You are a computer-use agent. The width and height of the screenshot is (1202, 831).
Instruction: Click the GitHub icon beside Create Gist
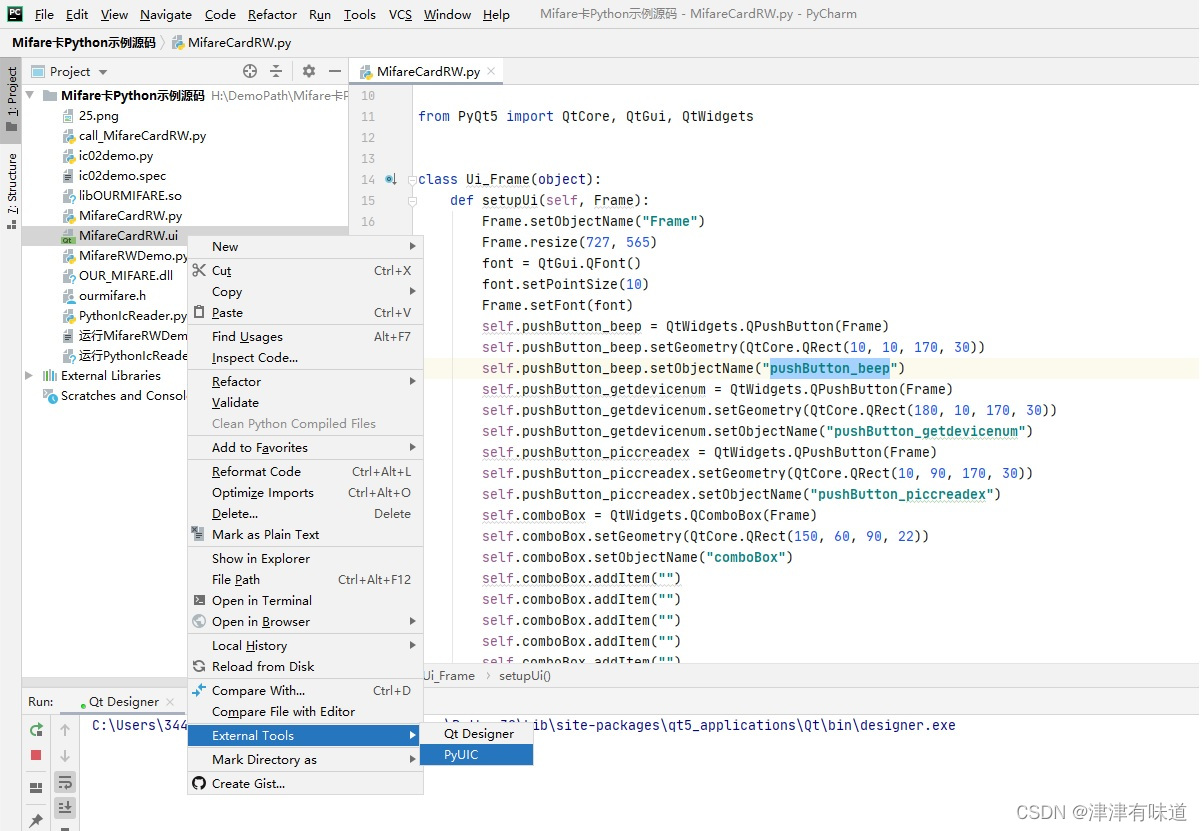pos(199,783)
